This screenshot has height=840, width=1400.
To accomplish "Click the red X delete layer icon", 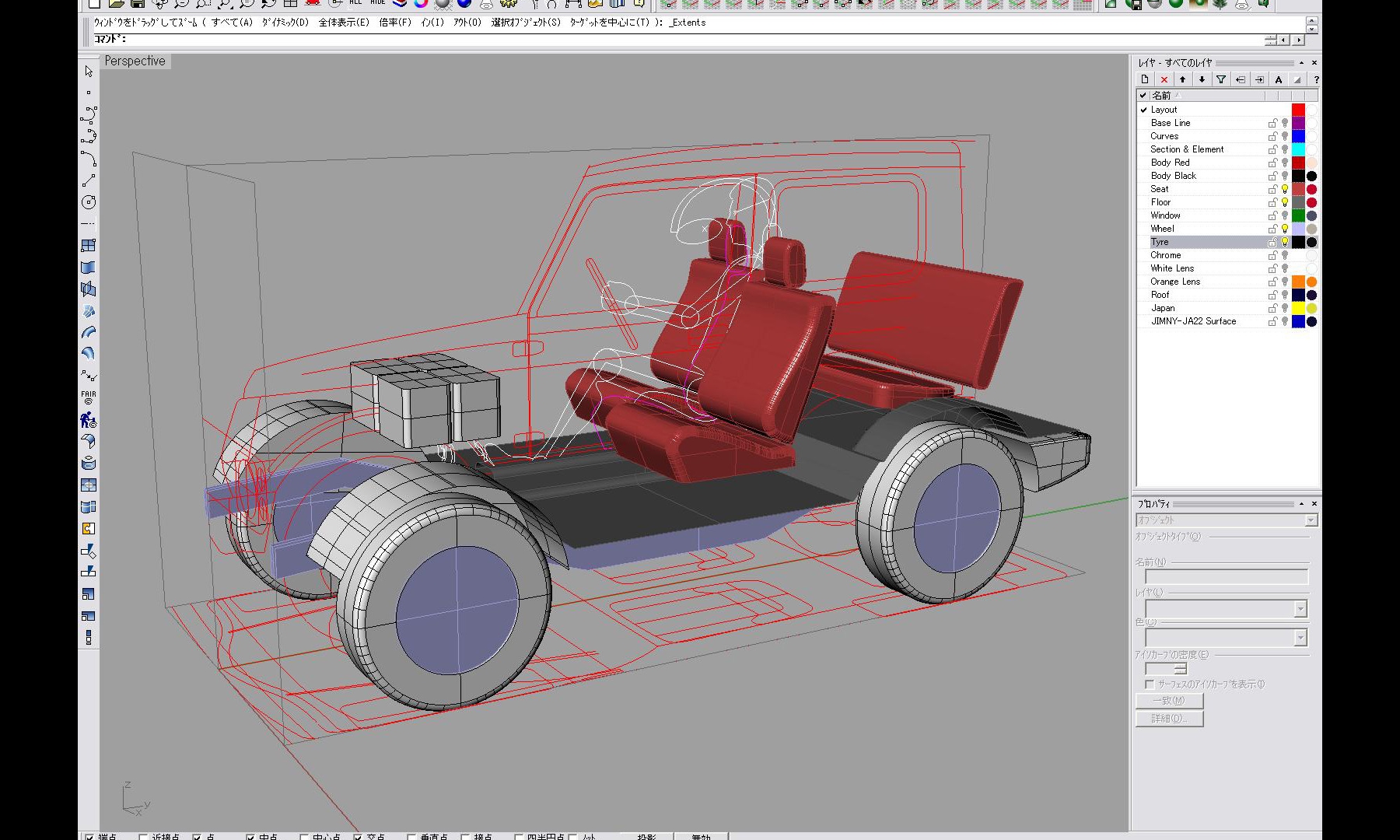I will coord(1164,79).
